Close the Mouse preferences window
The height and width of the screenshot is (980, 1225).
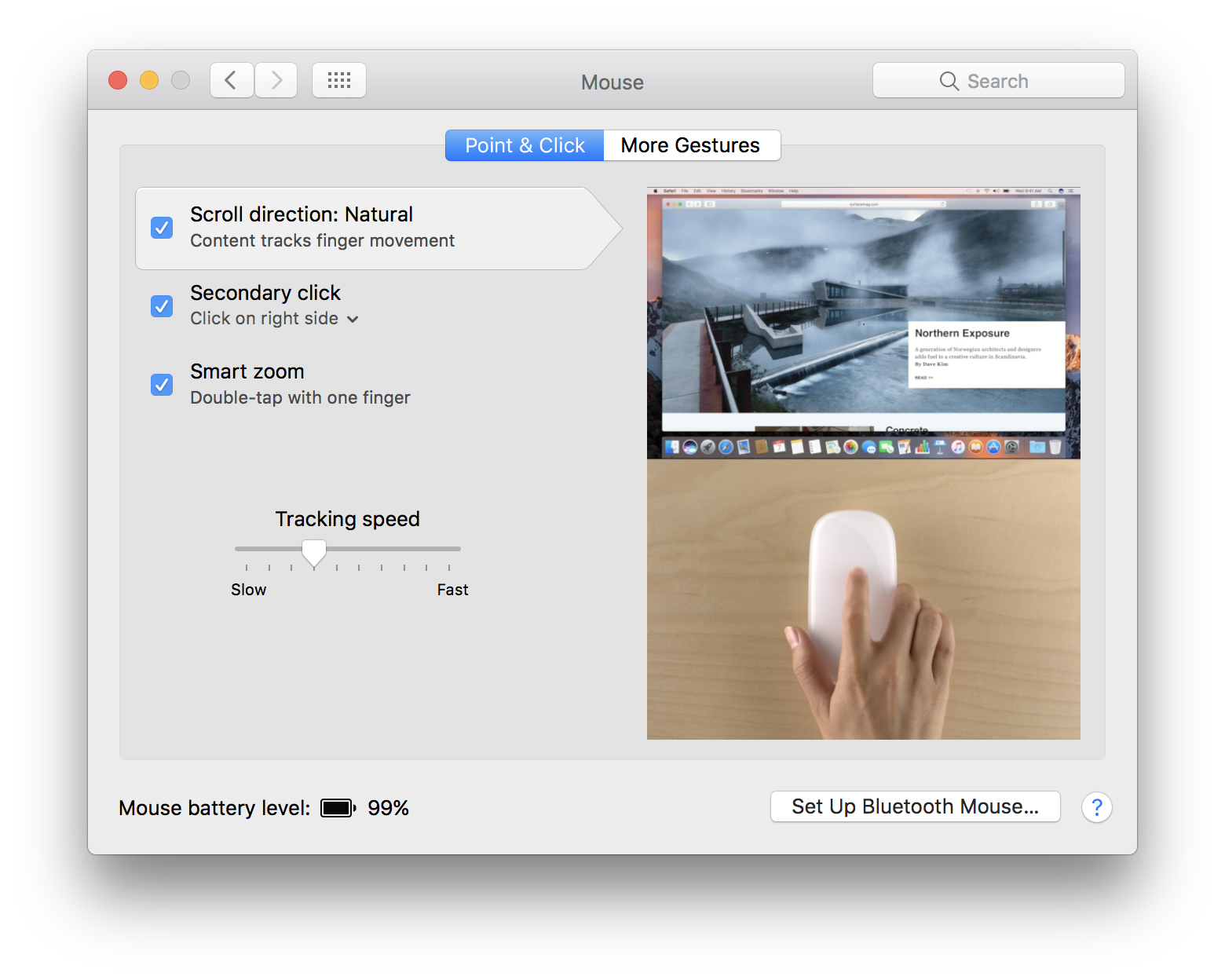(x=118, y=80)
